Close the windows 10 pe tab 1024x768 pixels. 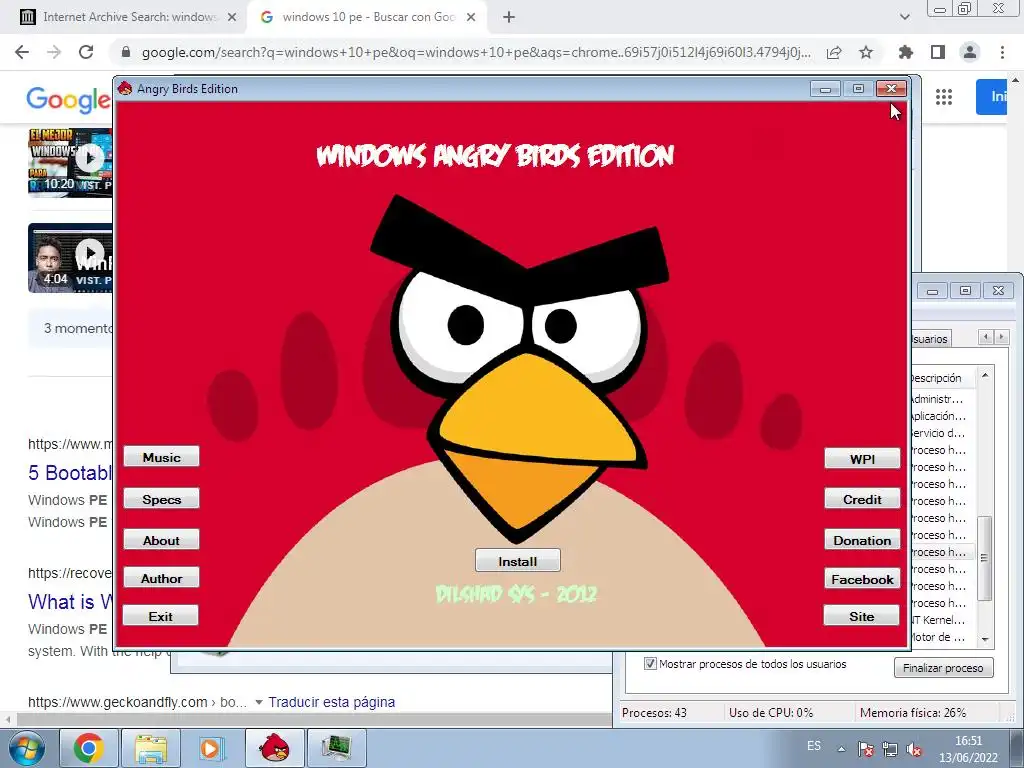pyautogui.click(x=471, y=17)
